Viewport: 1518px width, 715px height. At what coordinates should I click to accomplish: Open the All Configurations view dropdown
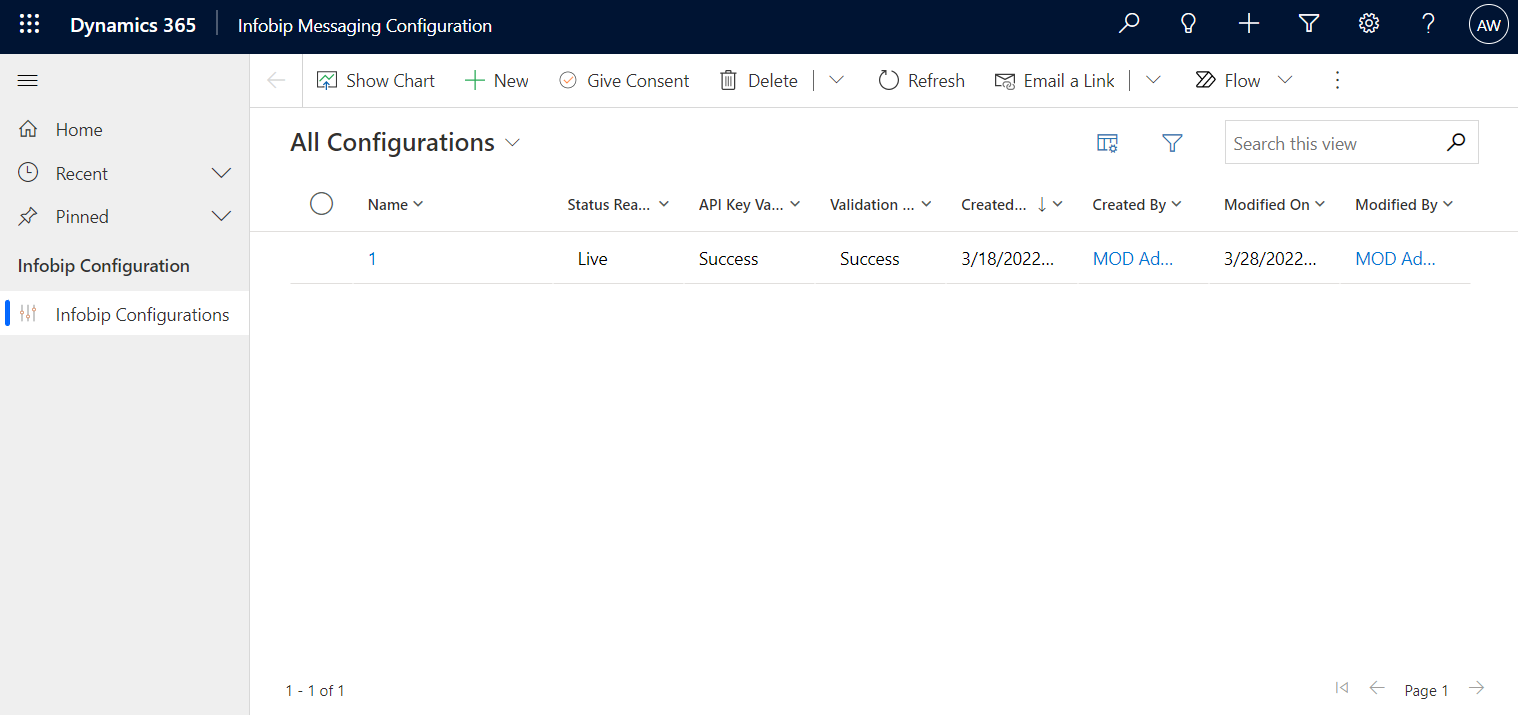click(x=513, y=143)
